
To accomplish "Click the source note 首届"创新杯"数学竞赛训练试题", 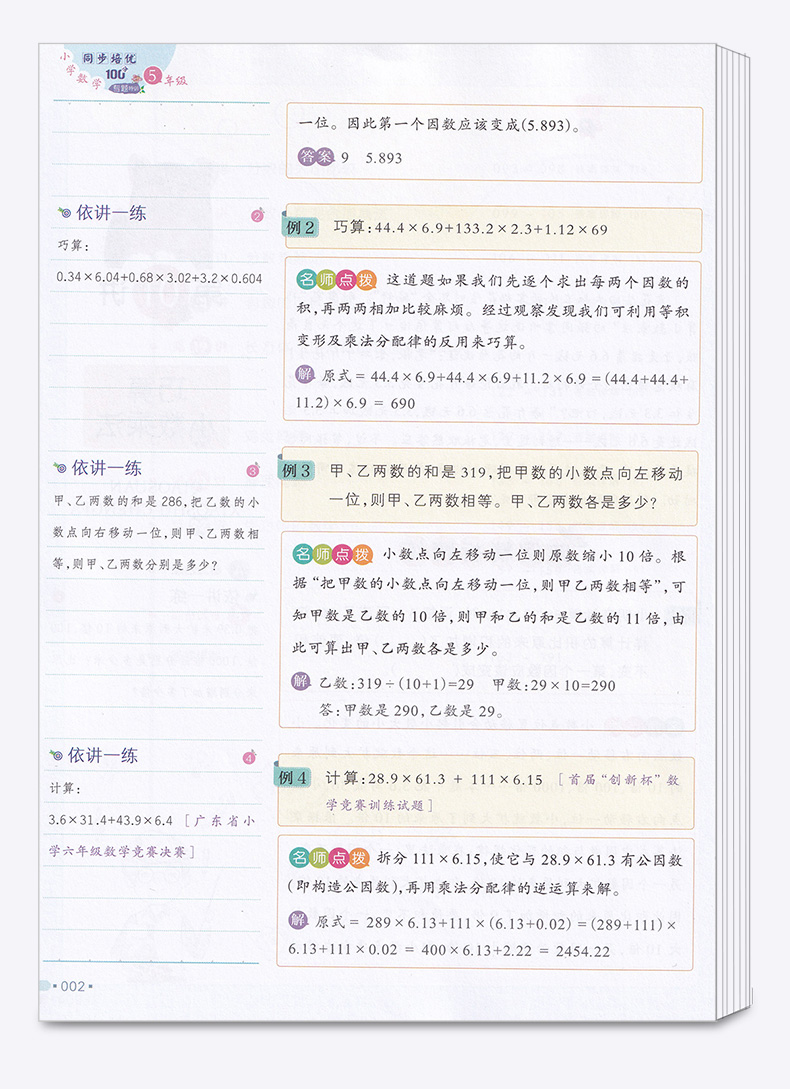I will tap(503, 792).
